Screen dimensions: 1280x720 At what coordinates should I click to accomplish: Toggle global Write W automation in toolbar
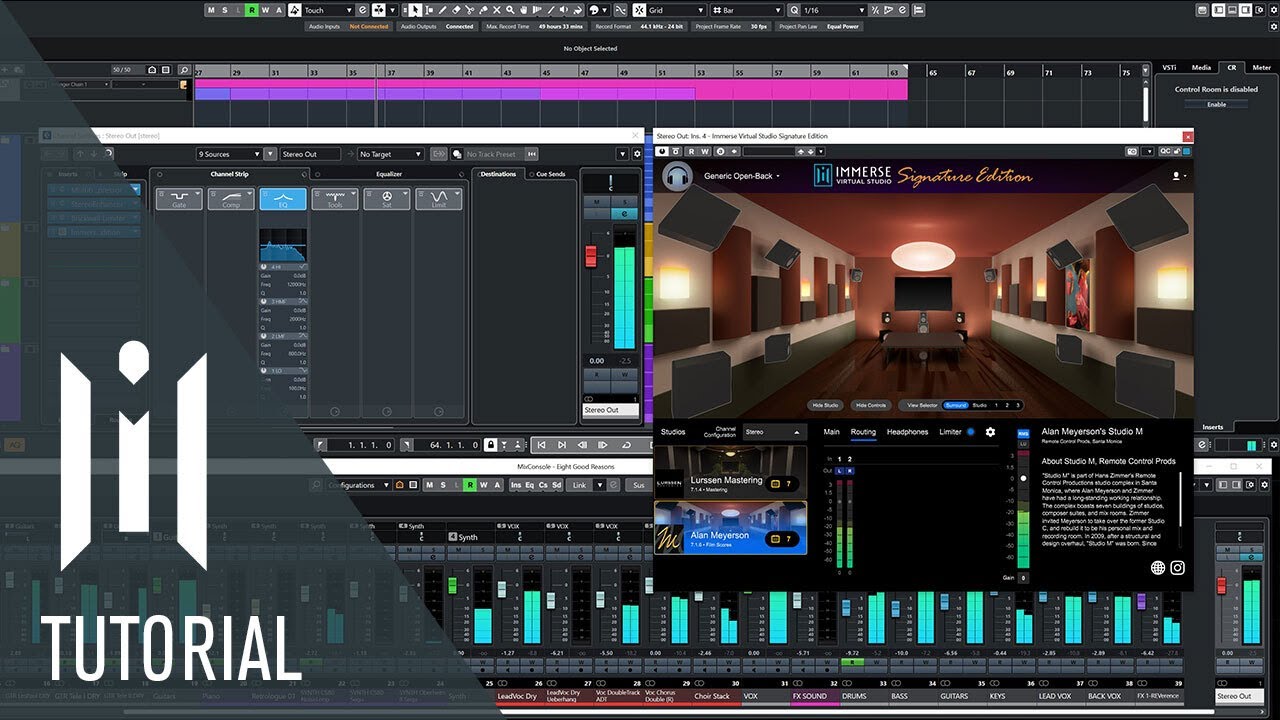[264, 10]
